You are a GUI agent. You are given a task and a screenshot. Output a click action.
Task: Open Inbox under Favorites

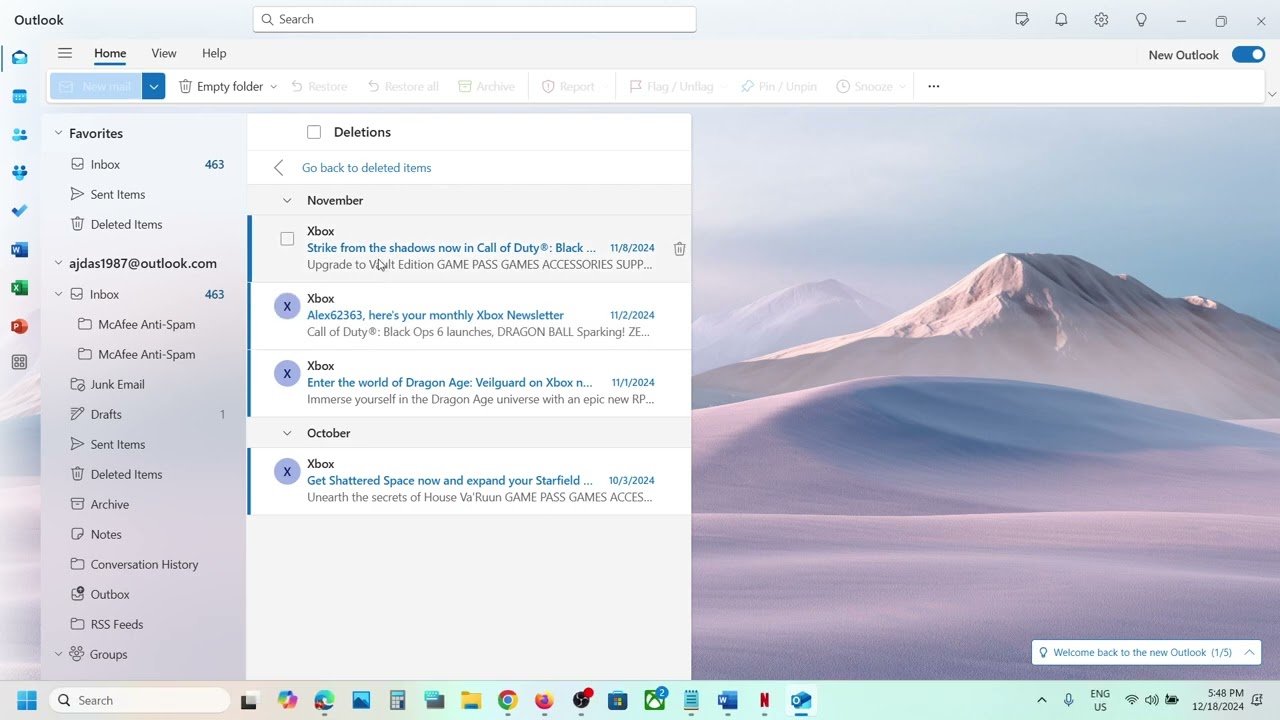(x=146, y=164)
